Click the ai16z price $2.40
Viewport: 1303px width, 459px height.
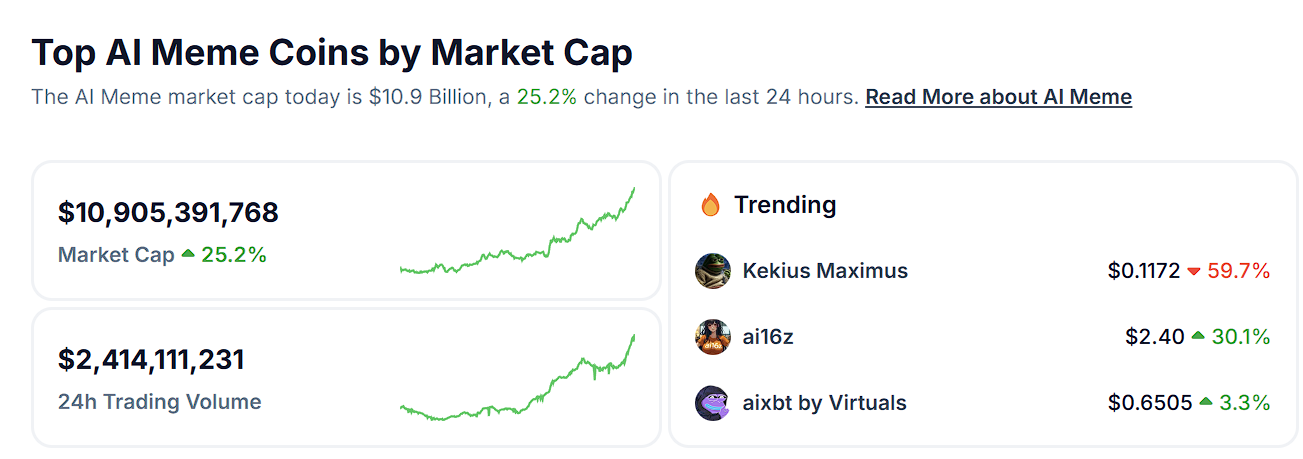(x=1154, y=337)
